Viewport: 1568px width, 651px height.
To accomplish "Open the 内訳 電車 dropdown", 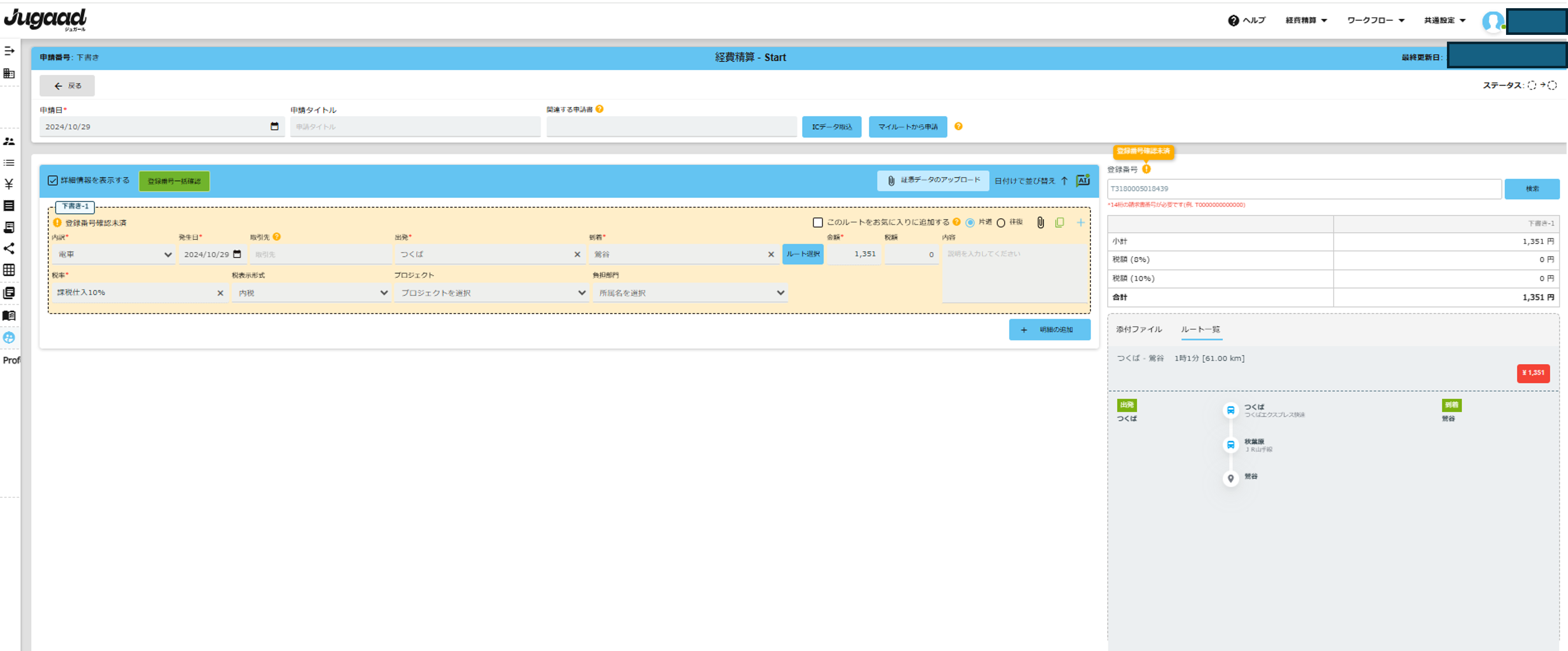I will (114, 254).
